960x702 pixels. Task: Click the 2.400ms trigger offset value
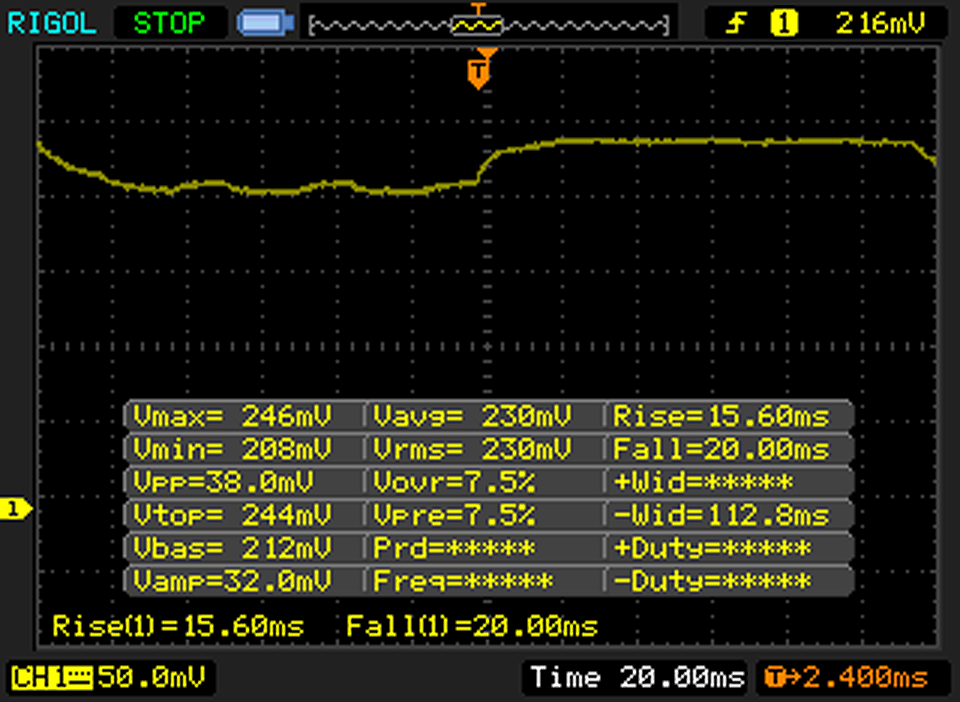tap(866, 678)
